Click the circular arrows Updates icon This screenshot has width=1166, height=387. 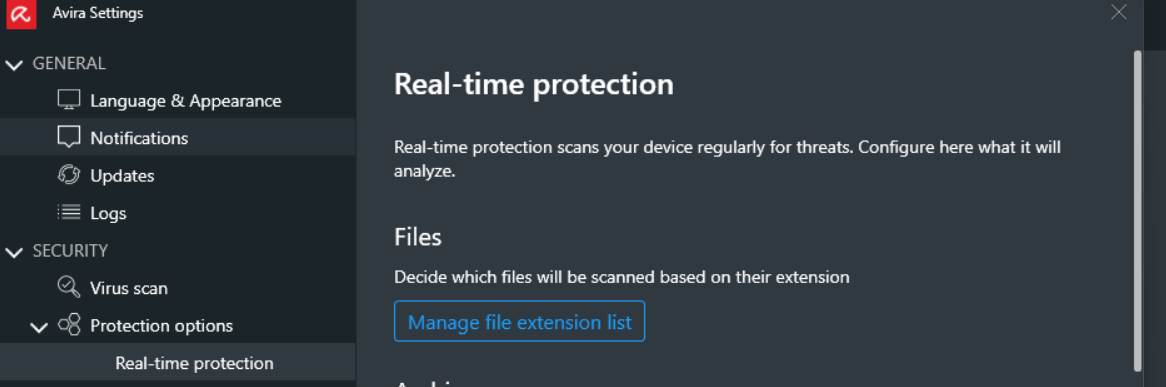(68, 175)
